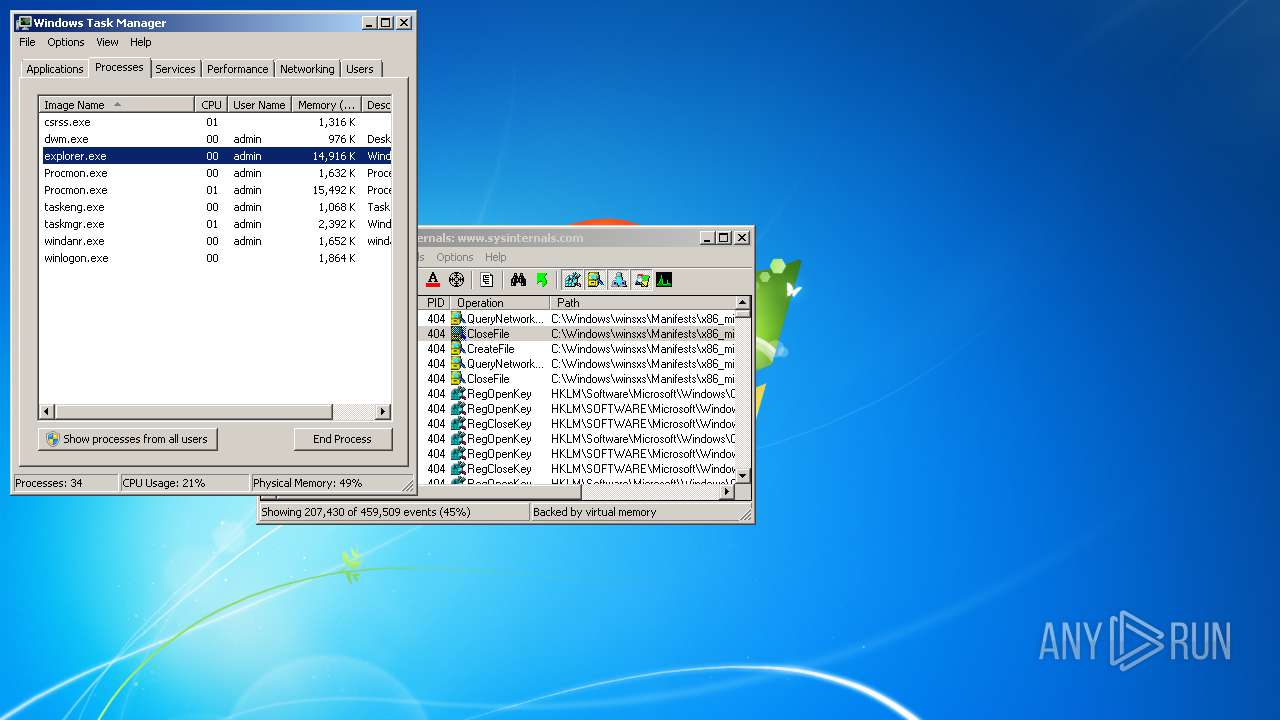Select the windanr.exe process row
The image size is (1280, 720).
pyautogui.click(x=215, y=241)
